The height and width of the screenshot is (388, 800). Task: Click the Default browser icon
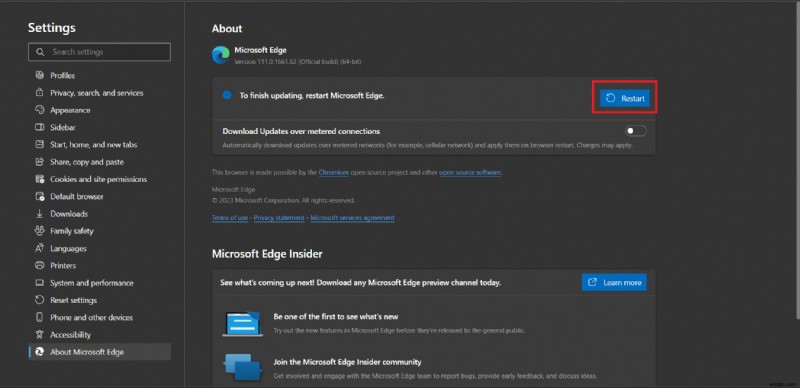(x=40, y=197)
